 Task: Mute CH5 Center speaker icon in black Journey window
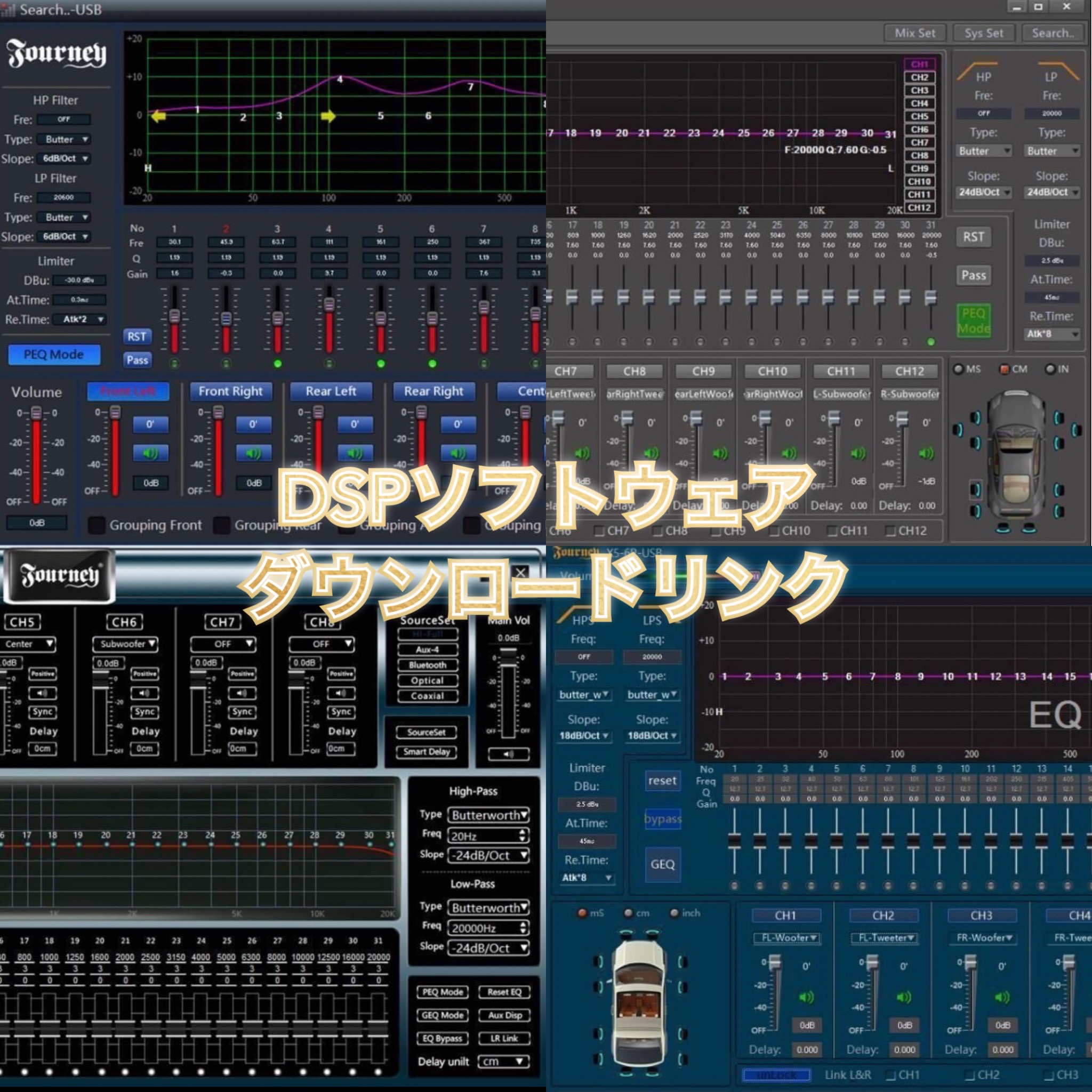pos(43,693)
